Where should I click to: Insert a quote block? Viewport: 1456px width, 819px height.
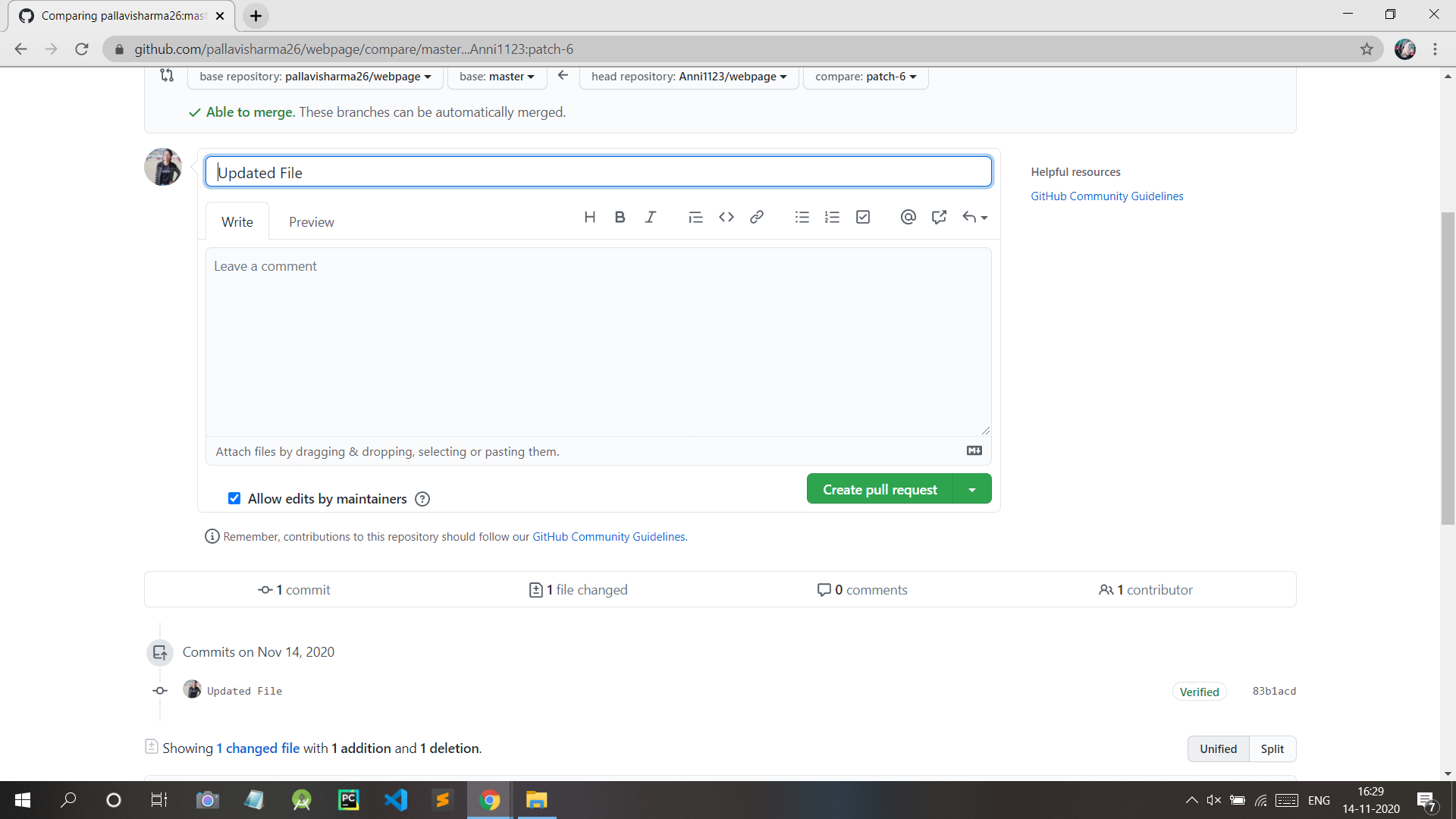(695, 218)
